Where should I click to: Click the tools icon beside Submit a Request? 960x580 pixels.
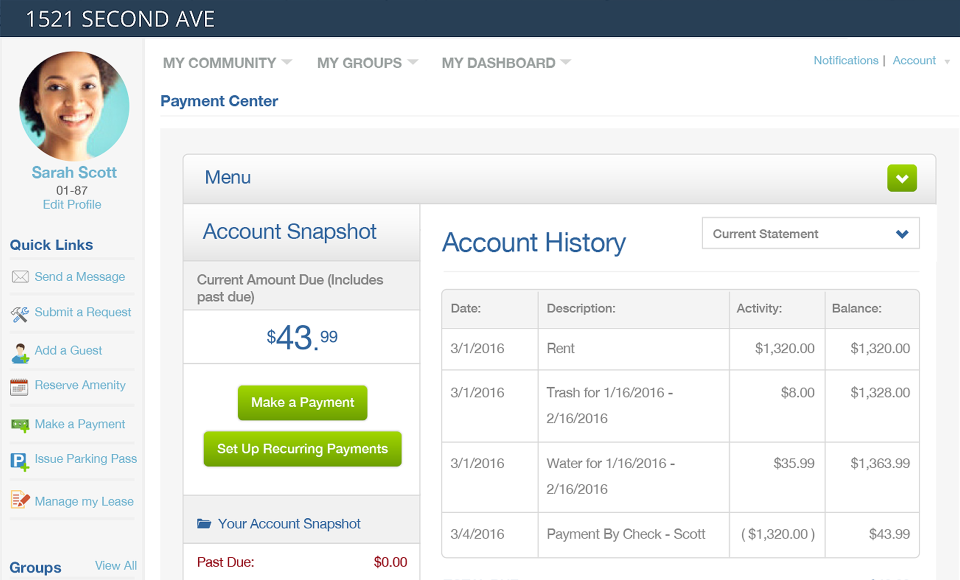(x=20, y=314)
